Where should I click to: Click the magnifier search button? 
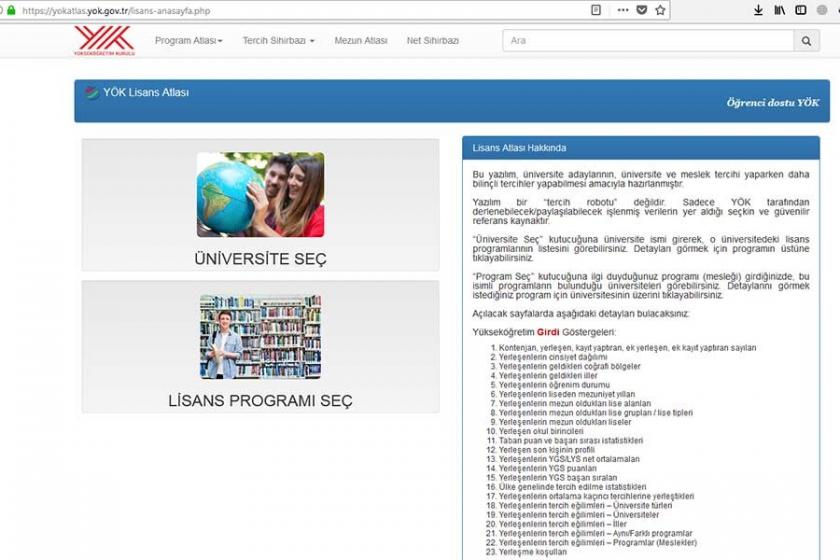(x=806, y=41)
